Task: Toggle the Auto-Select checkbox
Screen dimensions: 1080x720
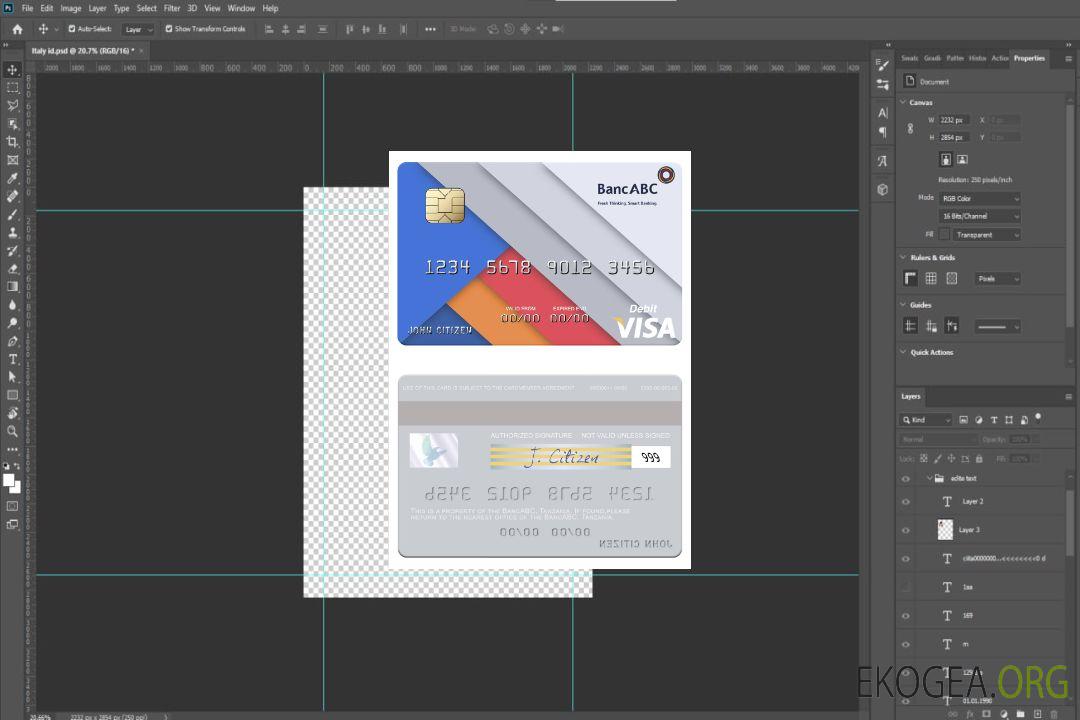Action: (72, 29)
